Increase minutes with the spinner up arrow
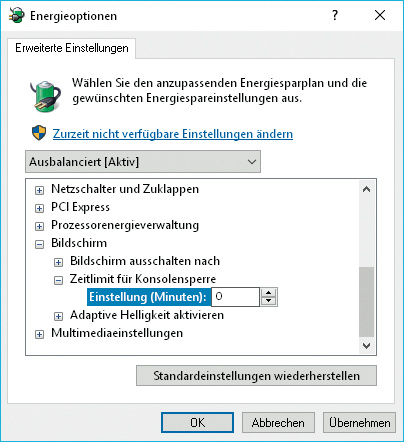404x442 pixels. point(268,292)
